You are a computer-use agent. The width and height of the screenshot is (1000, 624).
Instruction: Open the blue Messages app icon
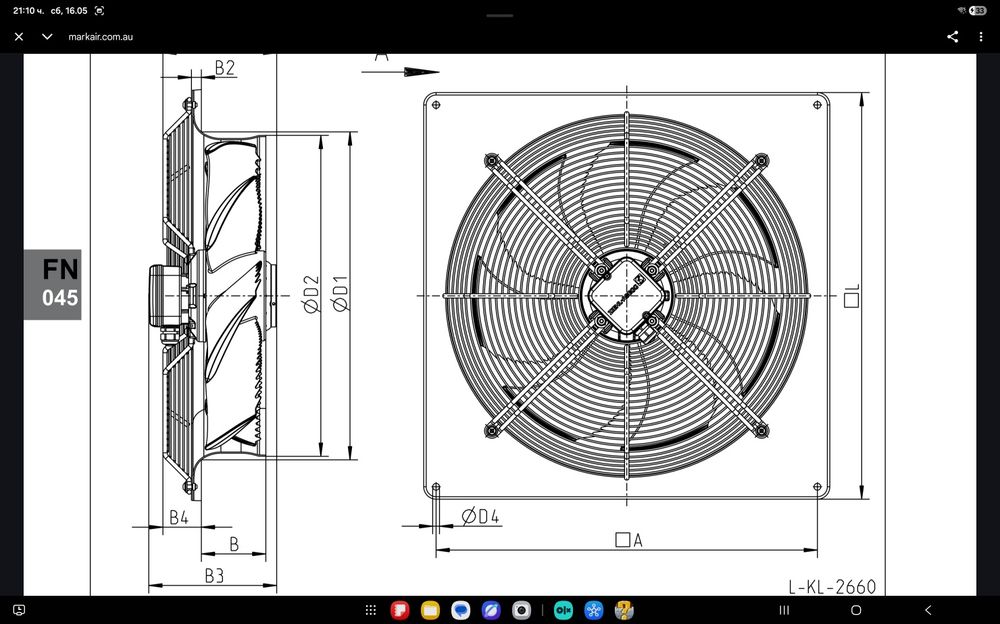(x=460, y=610)
